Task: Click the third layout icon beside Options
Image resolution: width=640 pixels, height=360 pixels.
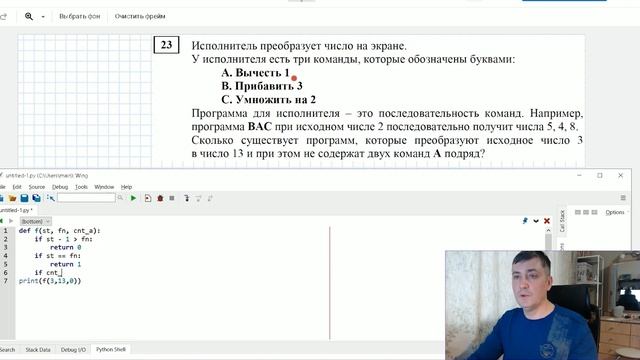Action: [594, 212]
